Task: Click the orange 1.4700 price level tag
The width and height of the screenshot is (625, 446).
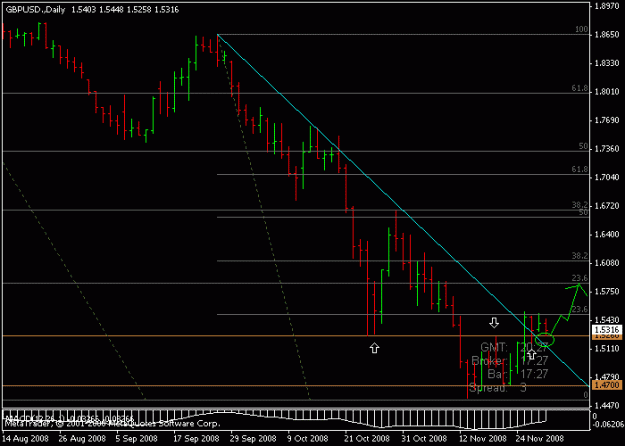Action: 607,385
